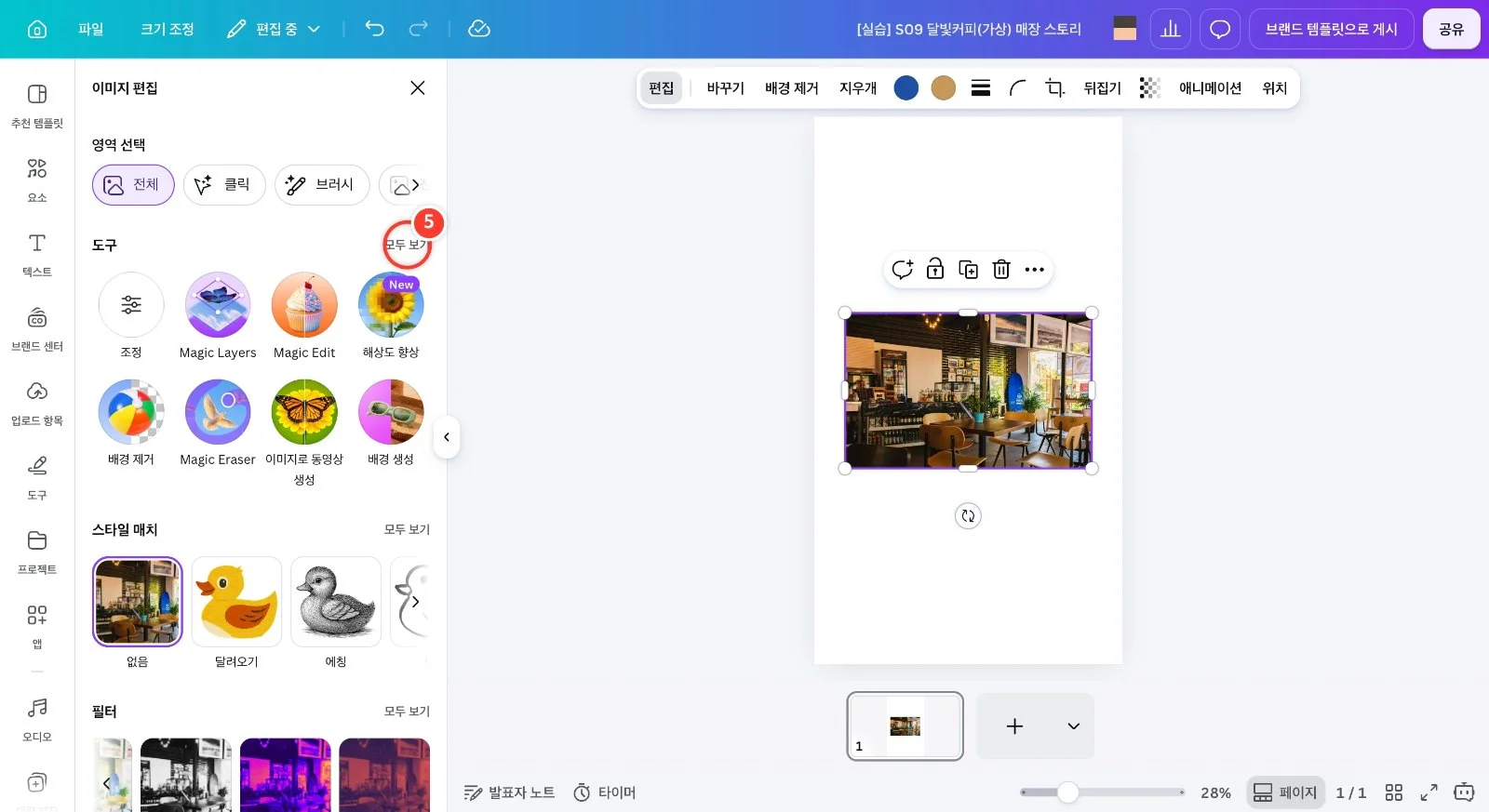Click 배경 제거 in the top toolbar

792,87
